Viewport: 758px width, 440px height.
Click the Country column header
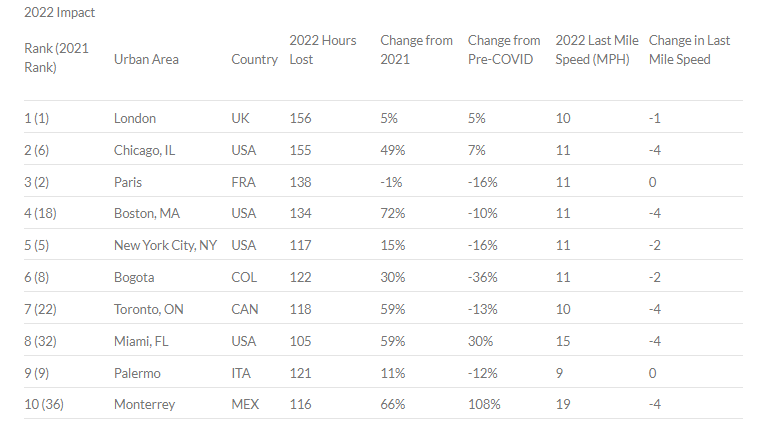(254, 59)
